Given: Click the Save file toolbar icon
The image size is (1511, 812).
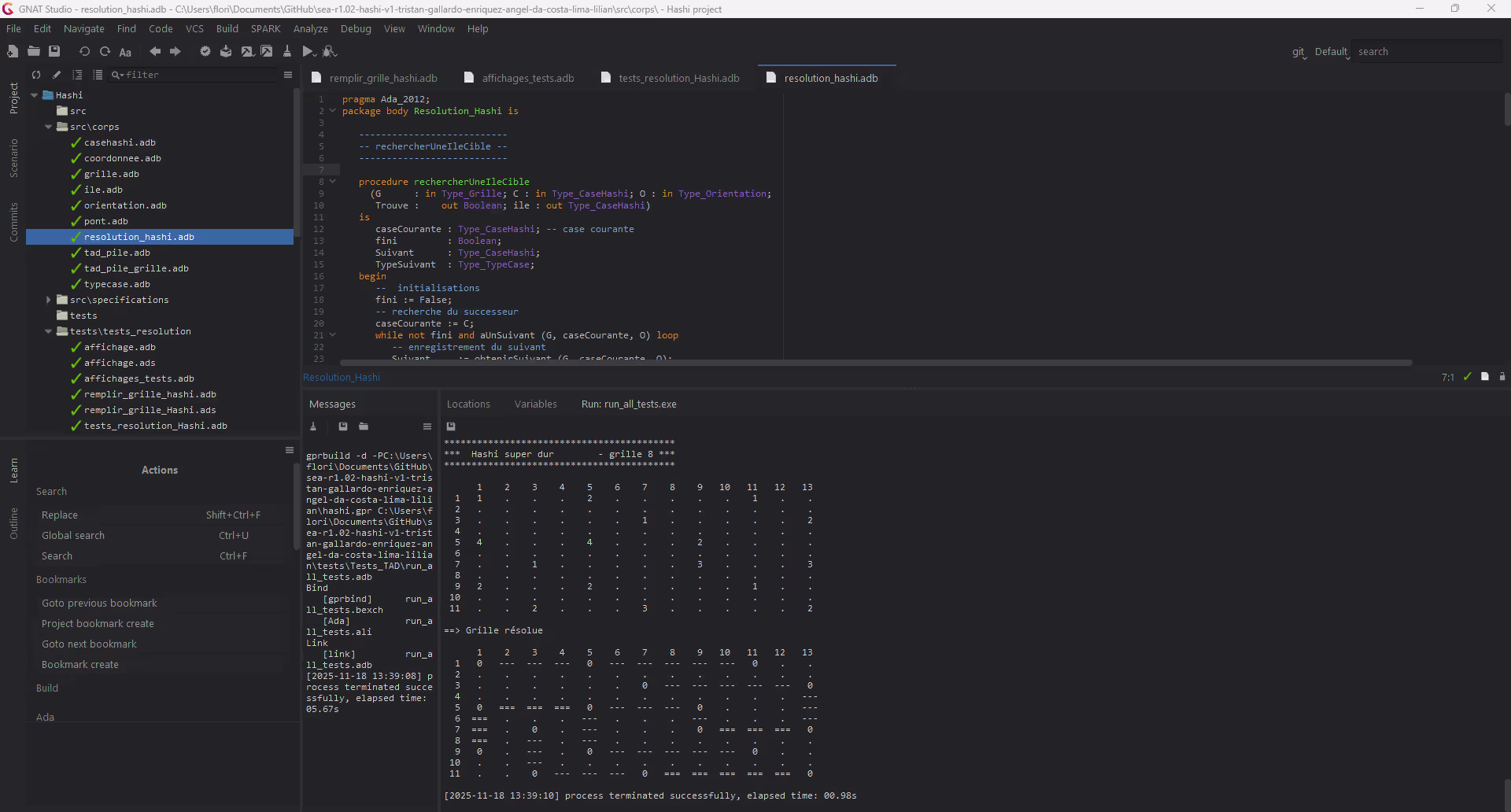Looking at the screenshot, I should pyautogui.click(x=54, y=51).
